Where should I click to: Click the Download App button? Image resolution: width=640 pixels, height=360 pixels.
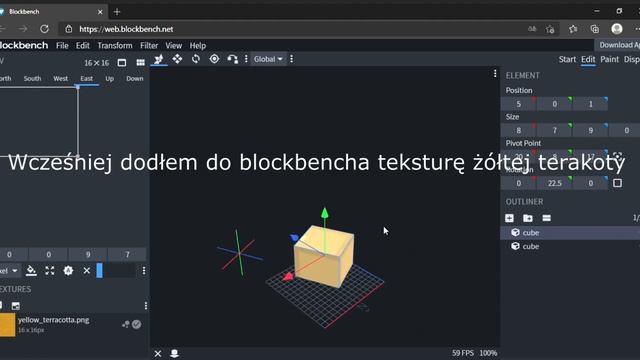(617, 45)
